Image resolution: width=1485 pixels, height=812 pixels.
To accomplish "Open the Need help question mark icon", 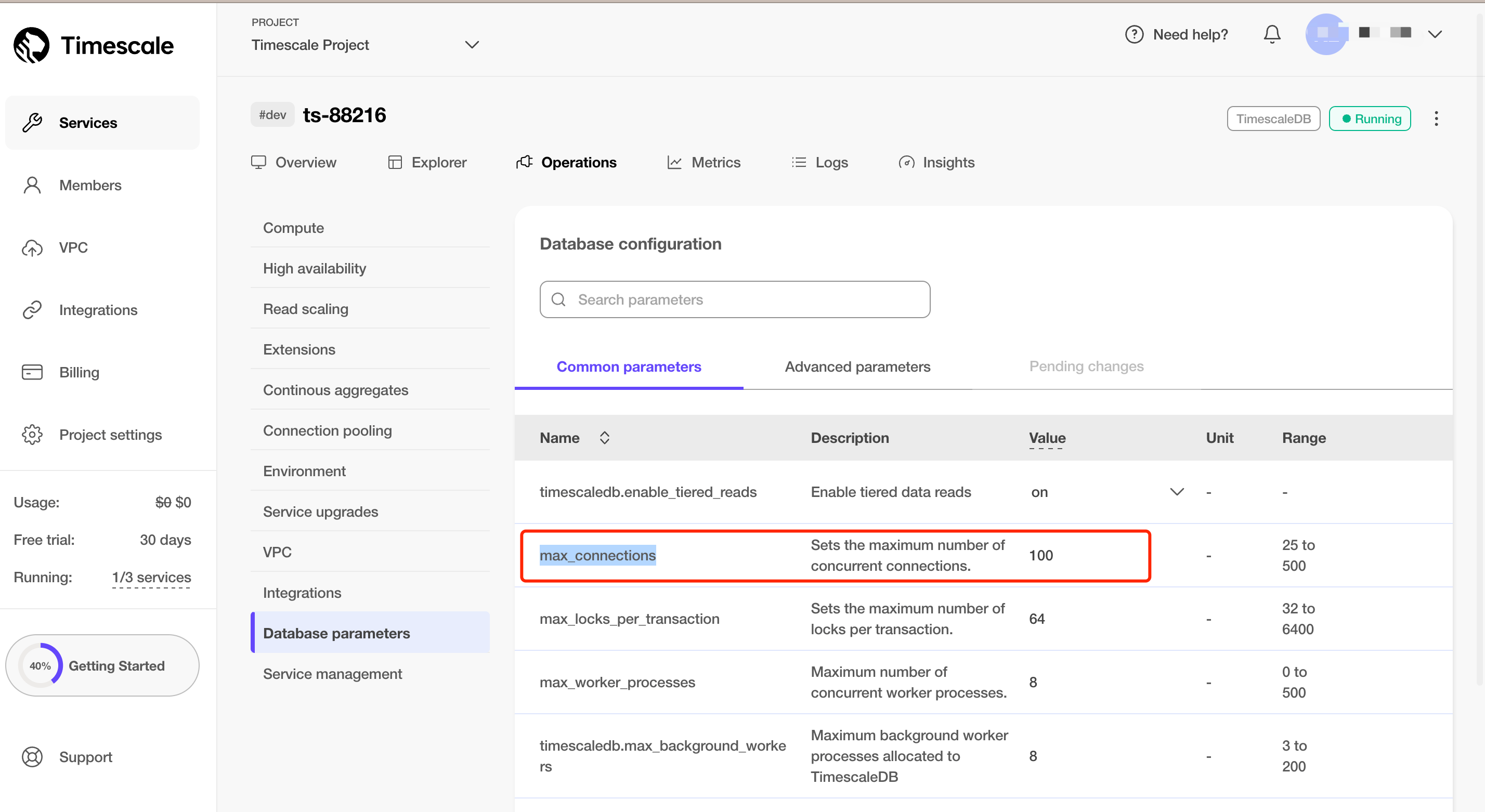I will [x=1134, y=34].
